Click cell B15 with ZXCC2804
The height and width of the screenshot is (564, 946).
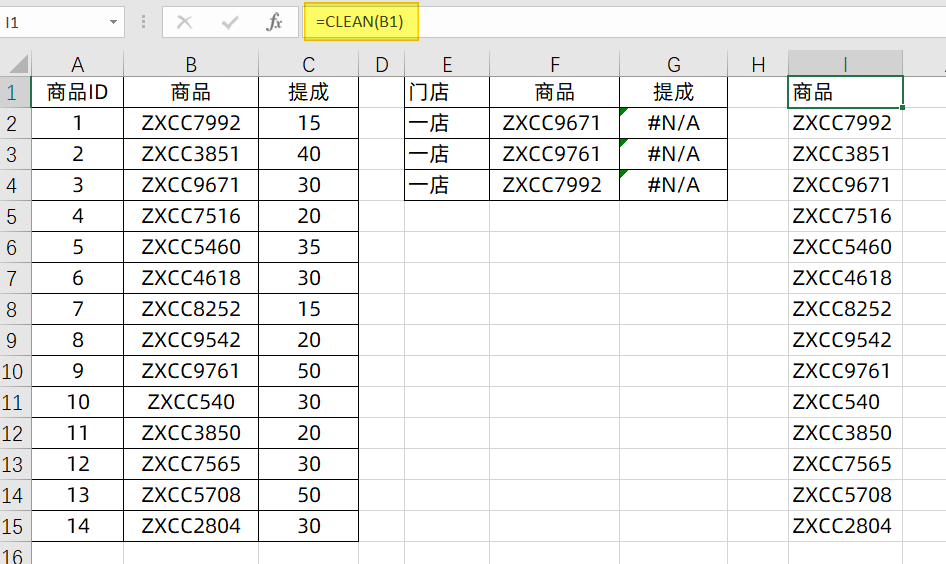[191, 526]
